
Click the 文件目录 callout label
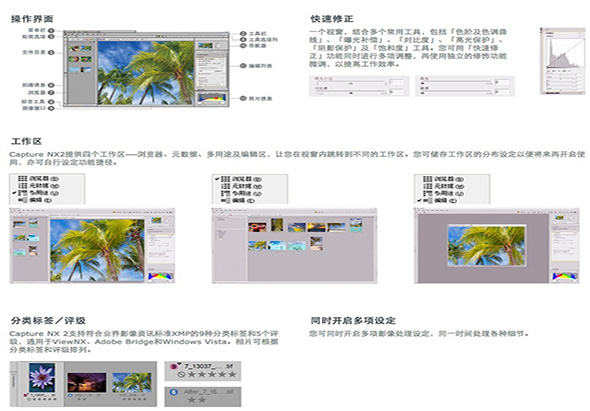click(x=34, y=52)
